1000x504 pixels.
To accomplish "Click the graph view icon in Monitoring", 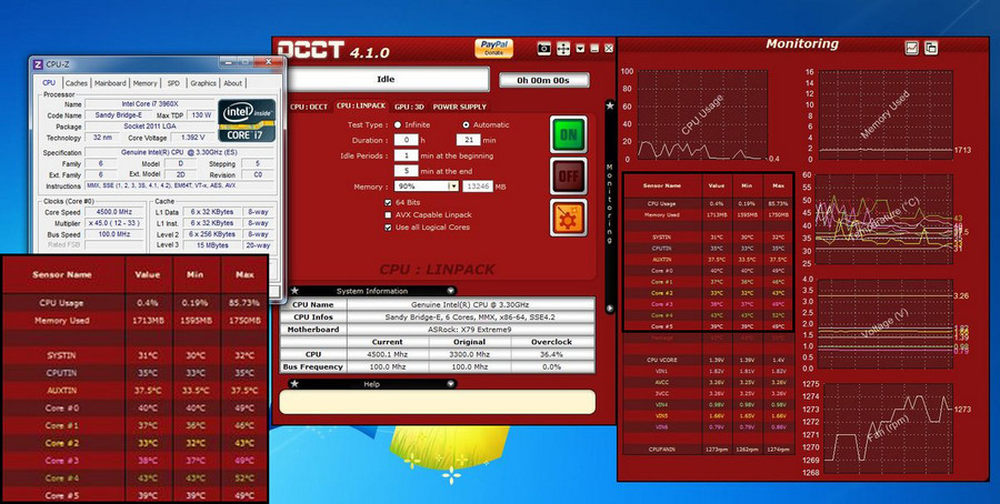I will tap(912, 47).
